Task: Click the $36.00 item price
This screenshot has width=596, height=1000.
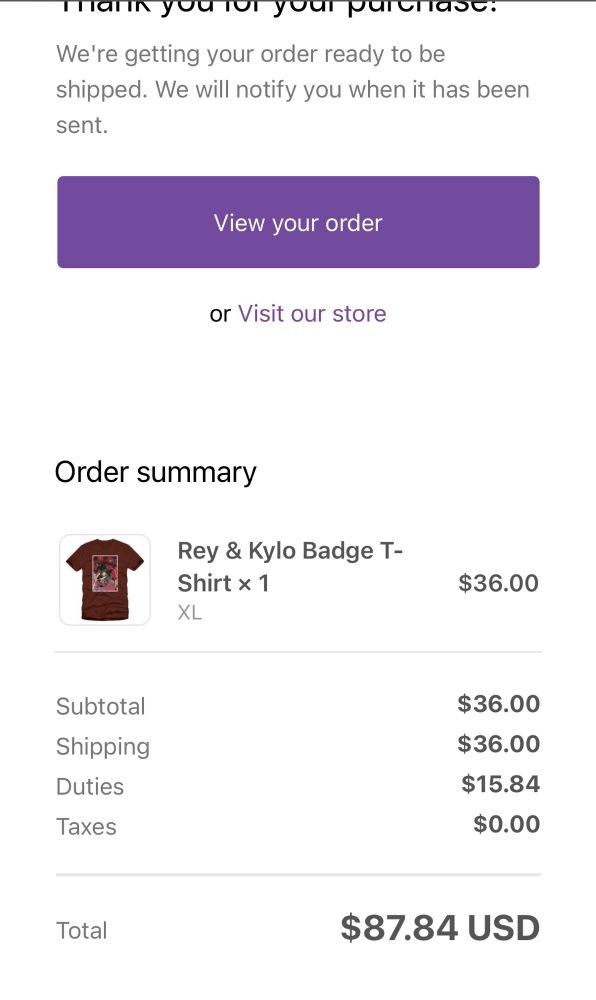Action: [498, 583]
